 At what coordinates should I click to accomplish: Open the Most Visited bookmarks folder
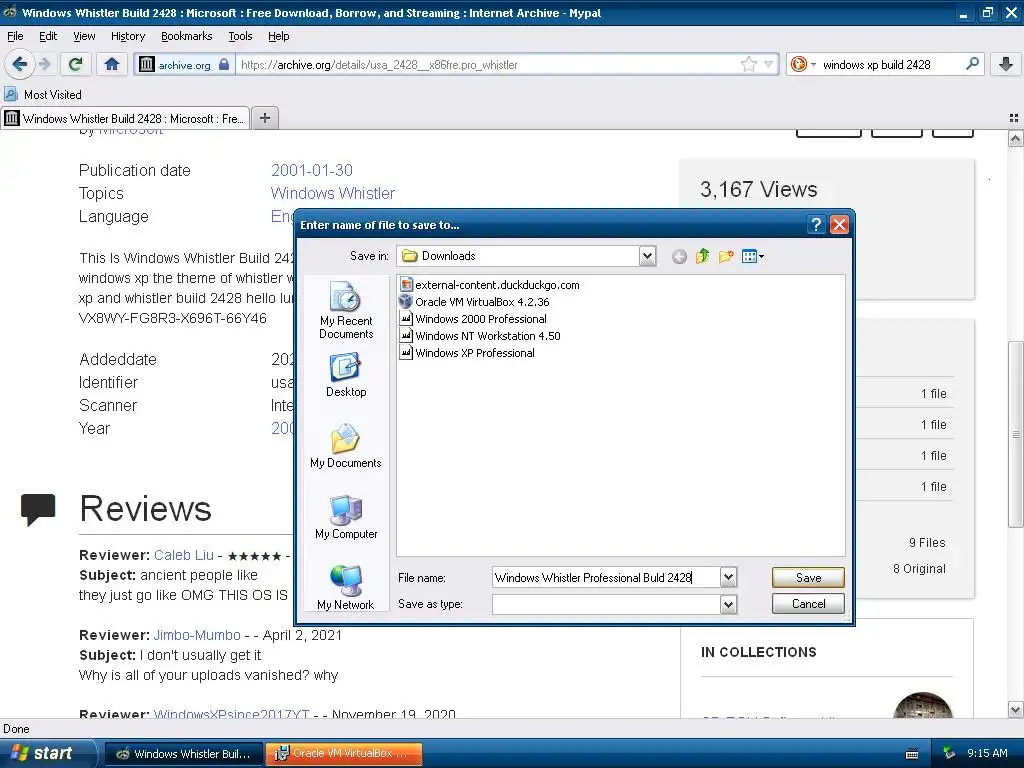(x=44, y=95)
